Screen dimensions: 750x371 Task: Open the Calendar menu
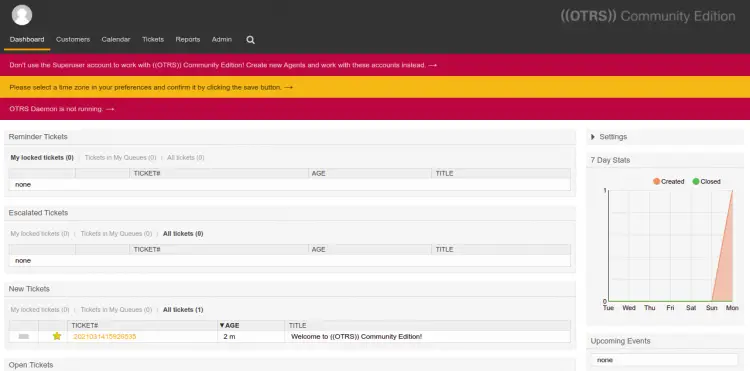pos(116,39)
